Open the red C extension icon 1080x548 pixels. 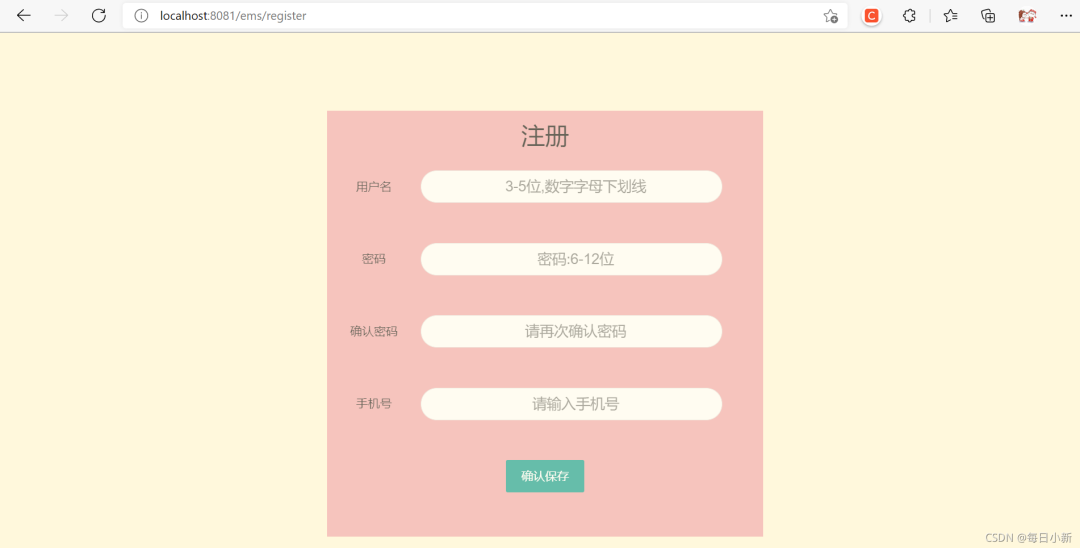pos(871,16)
